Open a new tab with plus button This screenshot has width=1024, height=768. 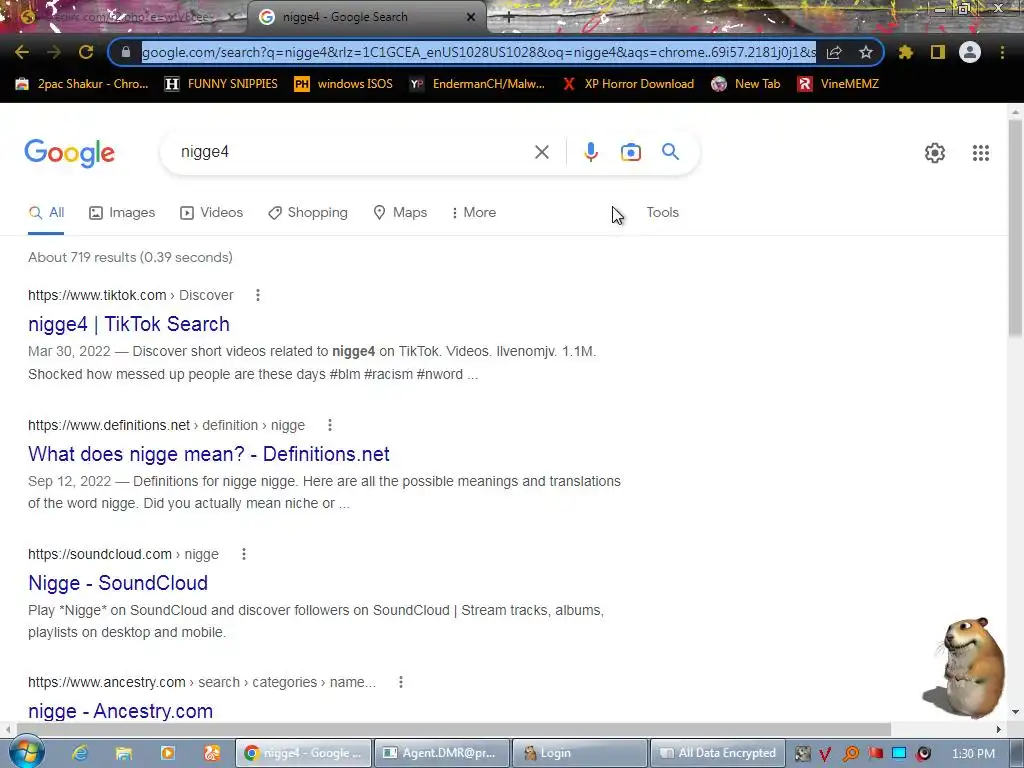point(509,18)
